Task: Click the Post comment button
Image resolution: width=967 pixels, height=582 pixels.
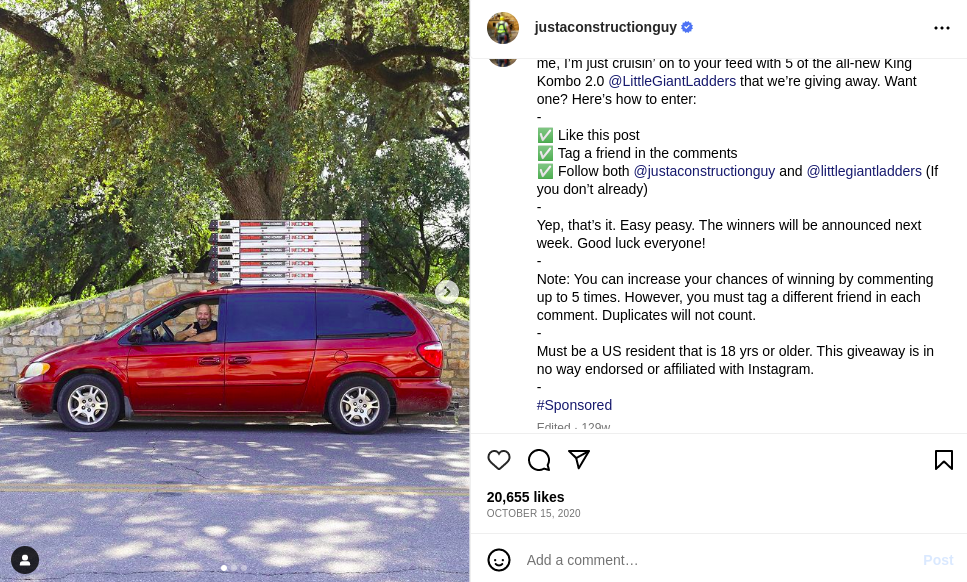Action: pos(938,560)
